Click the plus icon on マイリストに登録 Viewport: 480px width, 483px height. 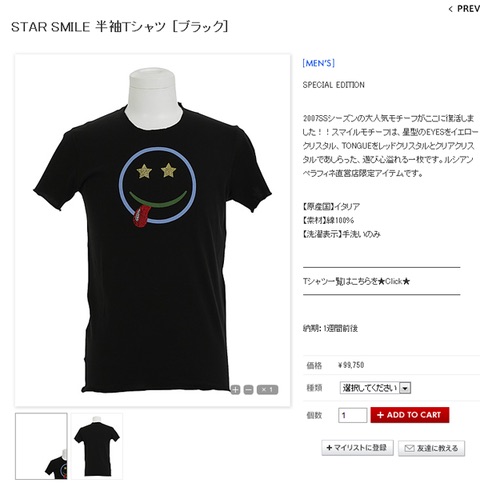click(x=329, y=448)
